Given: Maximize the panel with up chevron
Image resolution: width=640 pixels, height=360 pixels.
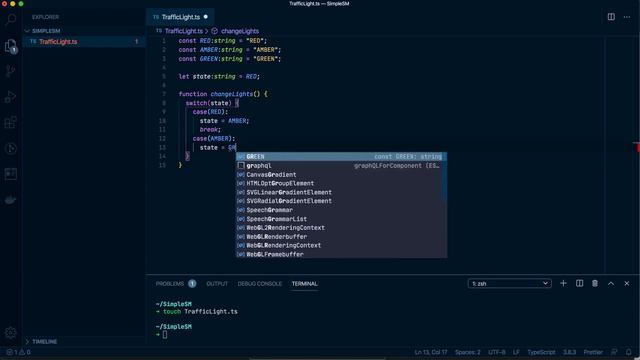Looking at the screenshot, I should tap(611, 283).
